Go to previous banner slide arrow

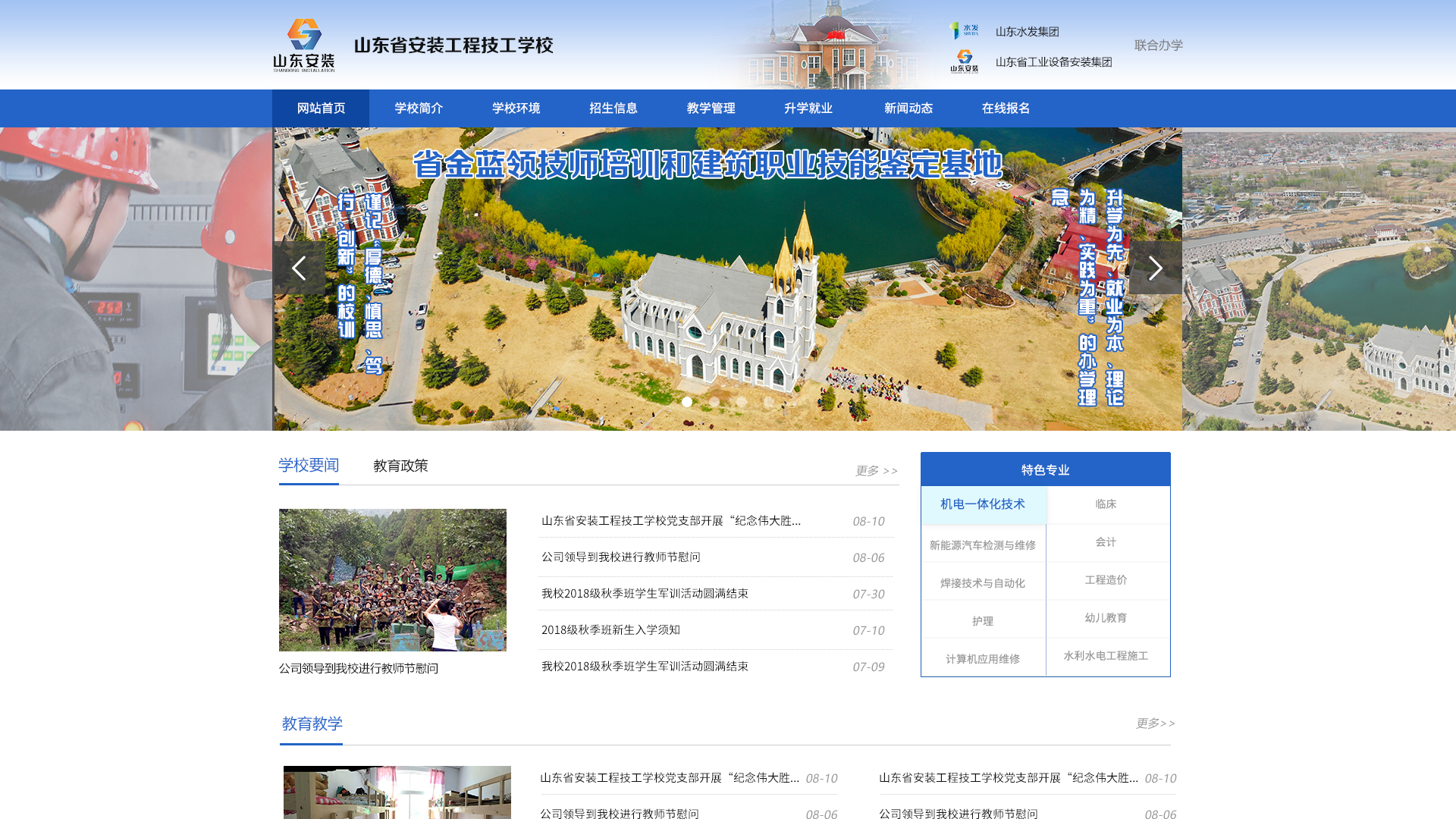click(x=299, y=268)
